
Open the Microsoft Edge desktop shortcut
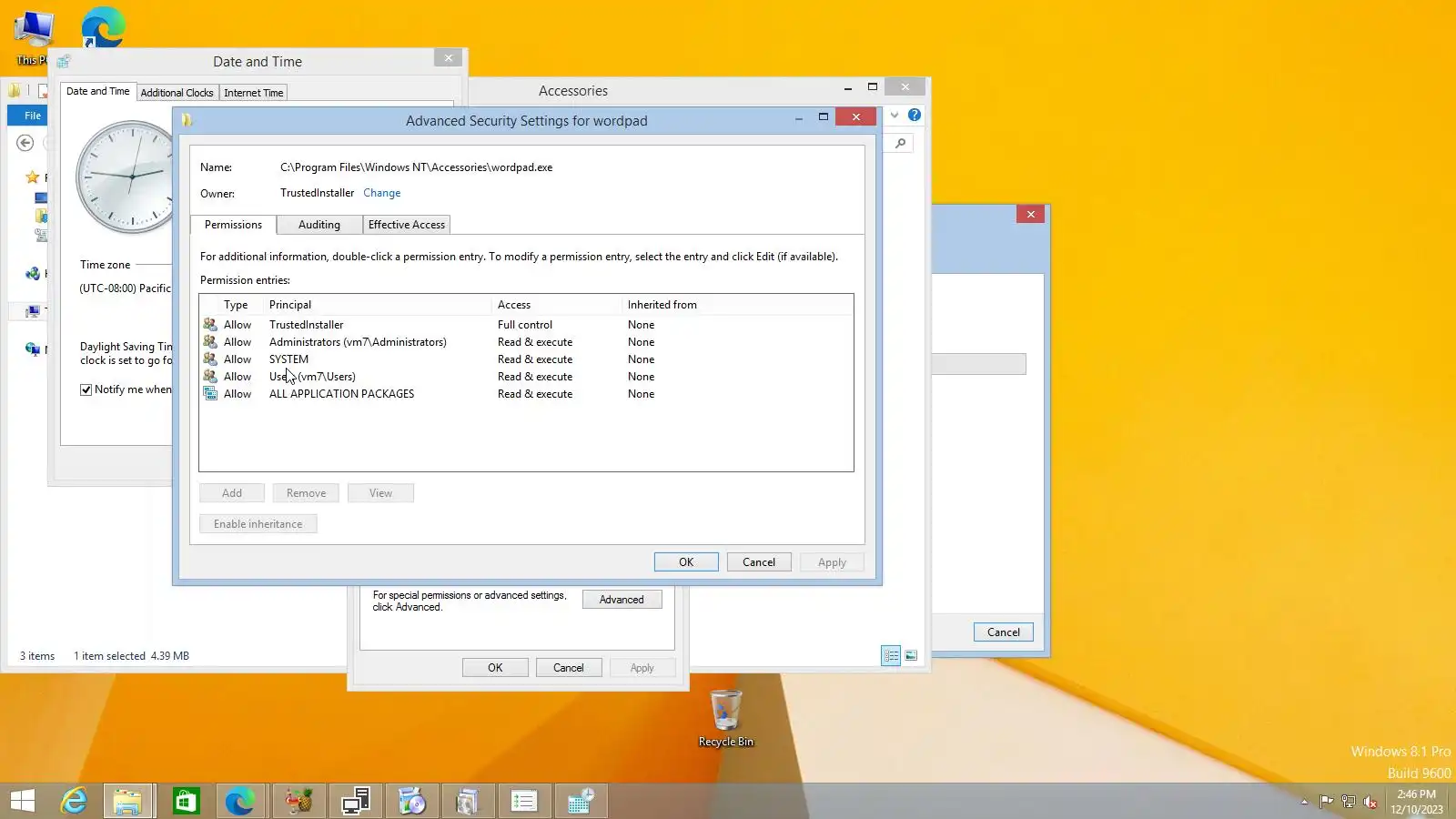coord(103,27)
